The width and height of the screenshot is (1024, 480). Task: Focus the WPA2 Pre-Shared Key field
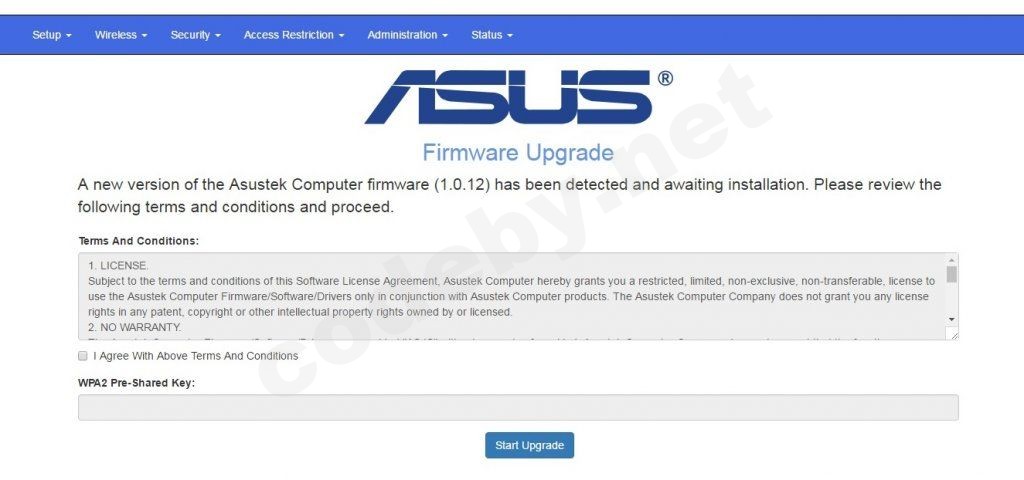[x=518, y=407]
